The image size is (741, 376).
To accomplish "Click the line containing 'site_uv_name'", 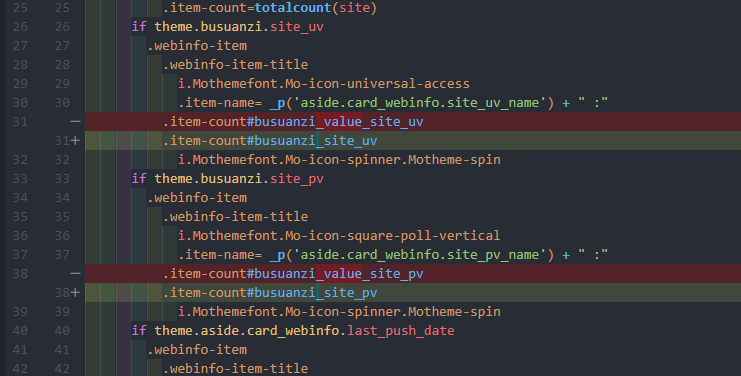I will tap(393, 103).
